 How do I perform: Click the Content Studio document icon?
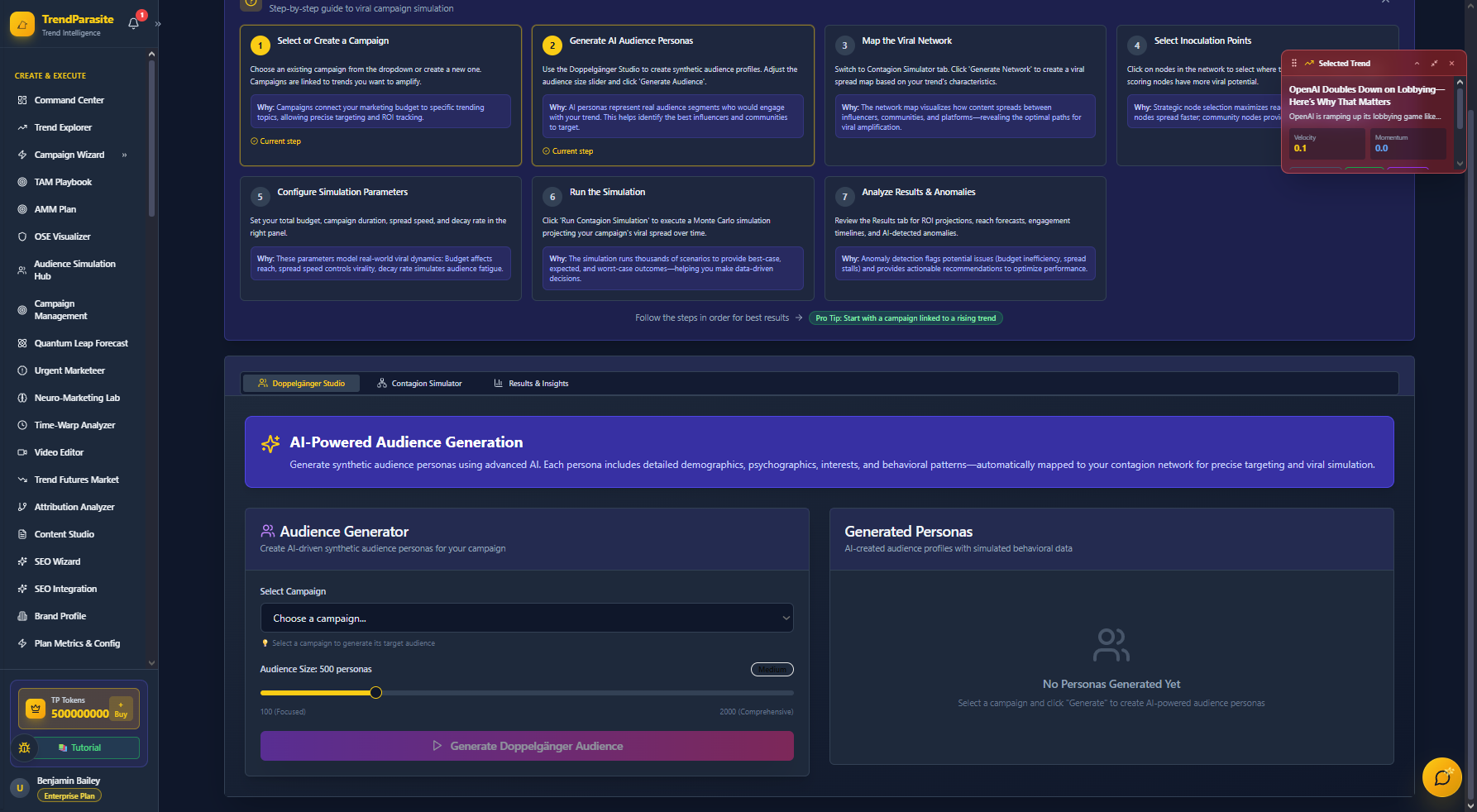(22, 534)
